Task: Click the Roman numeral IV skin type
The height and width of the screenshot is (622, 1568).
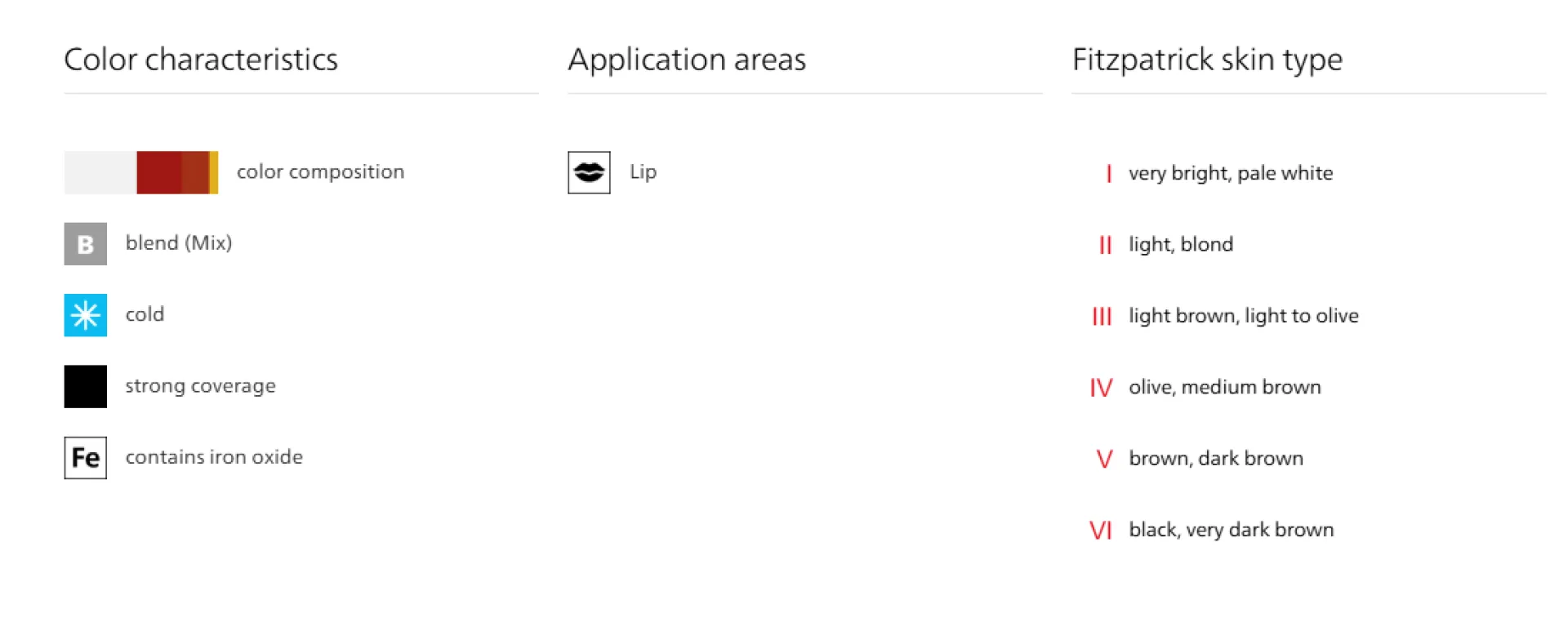Action: (x=1101, y=388)
